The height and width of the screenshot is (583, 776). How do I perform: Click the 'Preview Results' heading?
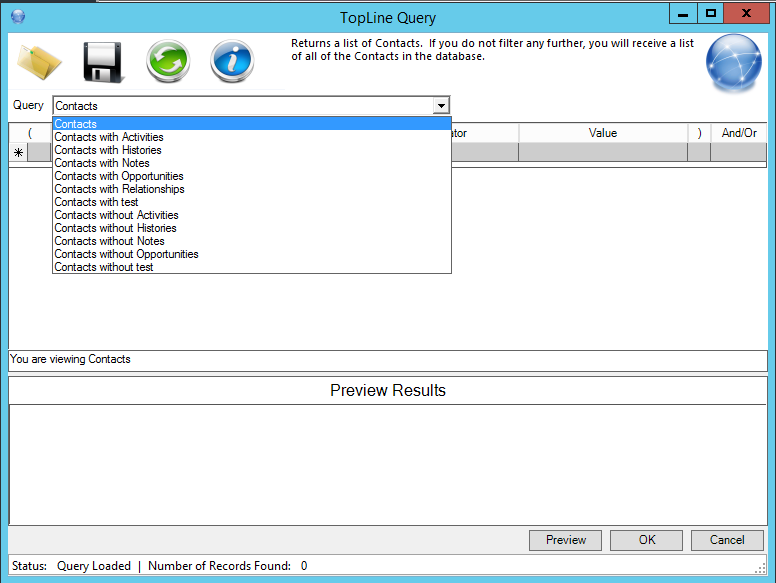(x=388, y=390)
